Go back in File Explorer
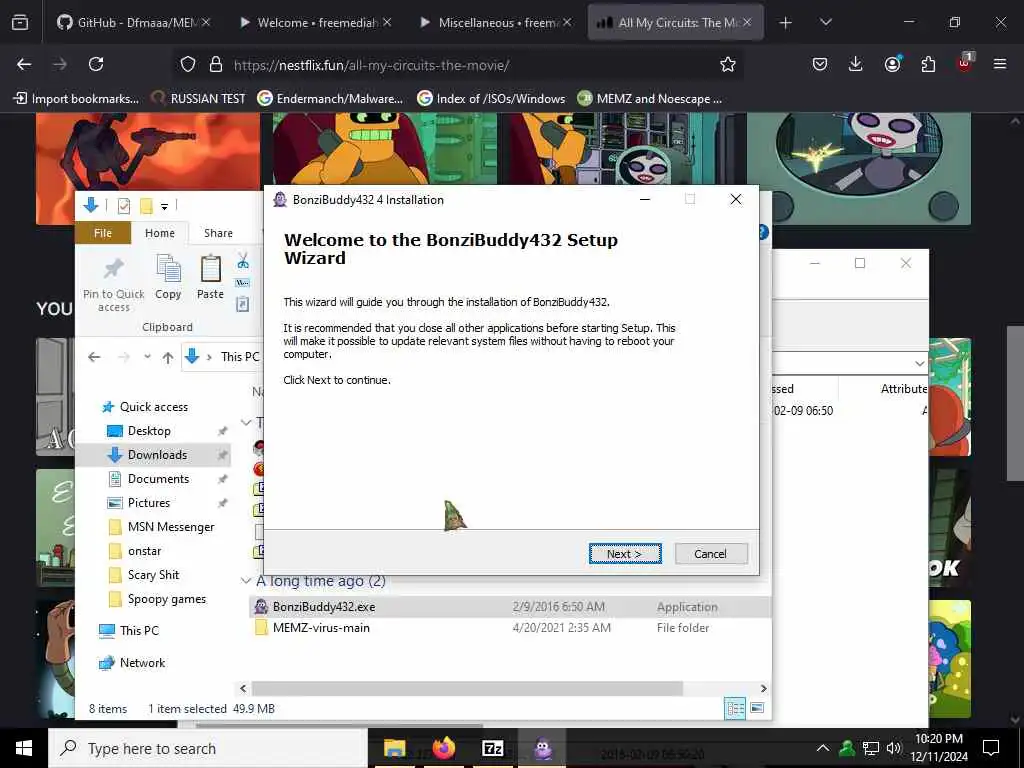 tap(94, 357)
